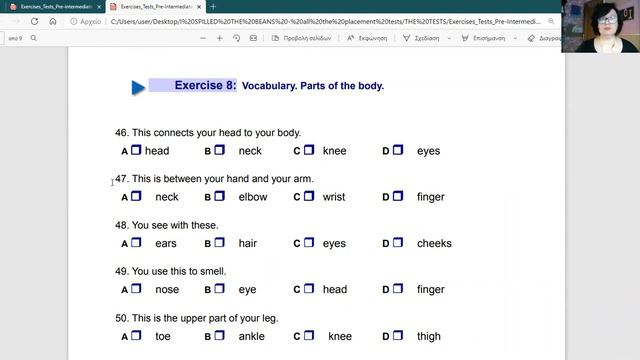Reload the page with the refresh icon
The height and width of the screenshot is (360, 640).
click(34, 21)
